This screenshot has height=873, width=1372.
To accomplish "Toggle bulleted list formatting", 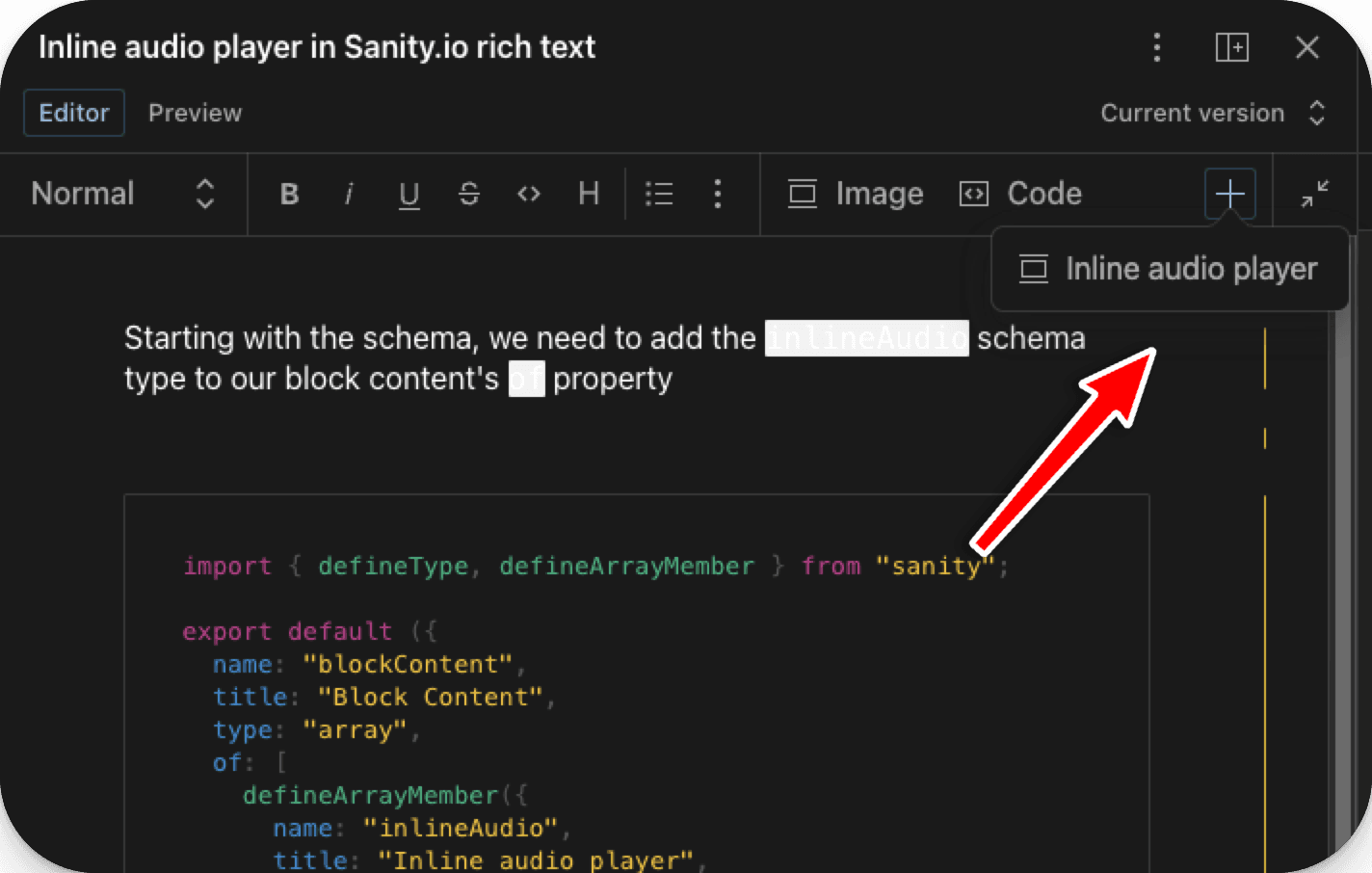I will (659, 195).
